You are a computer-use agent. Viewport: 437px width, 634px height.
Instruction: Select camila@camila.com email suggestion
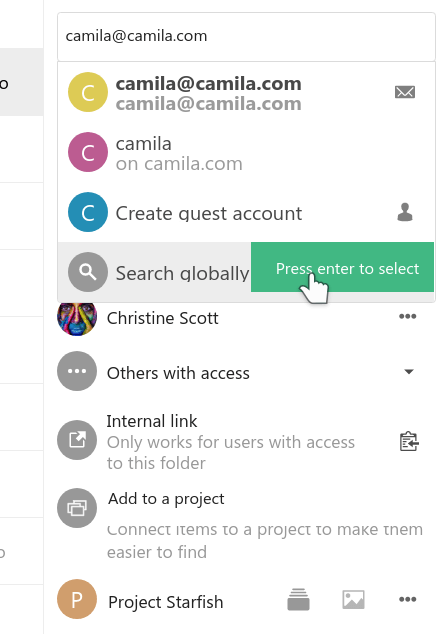click(x=246, y=93)
